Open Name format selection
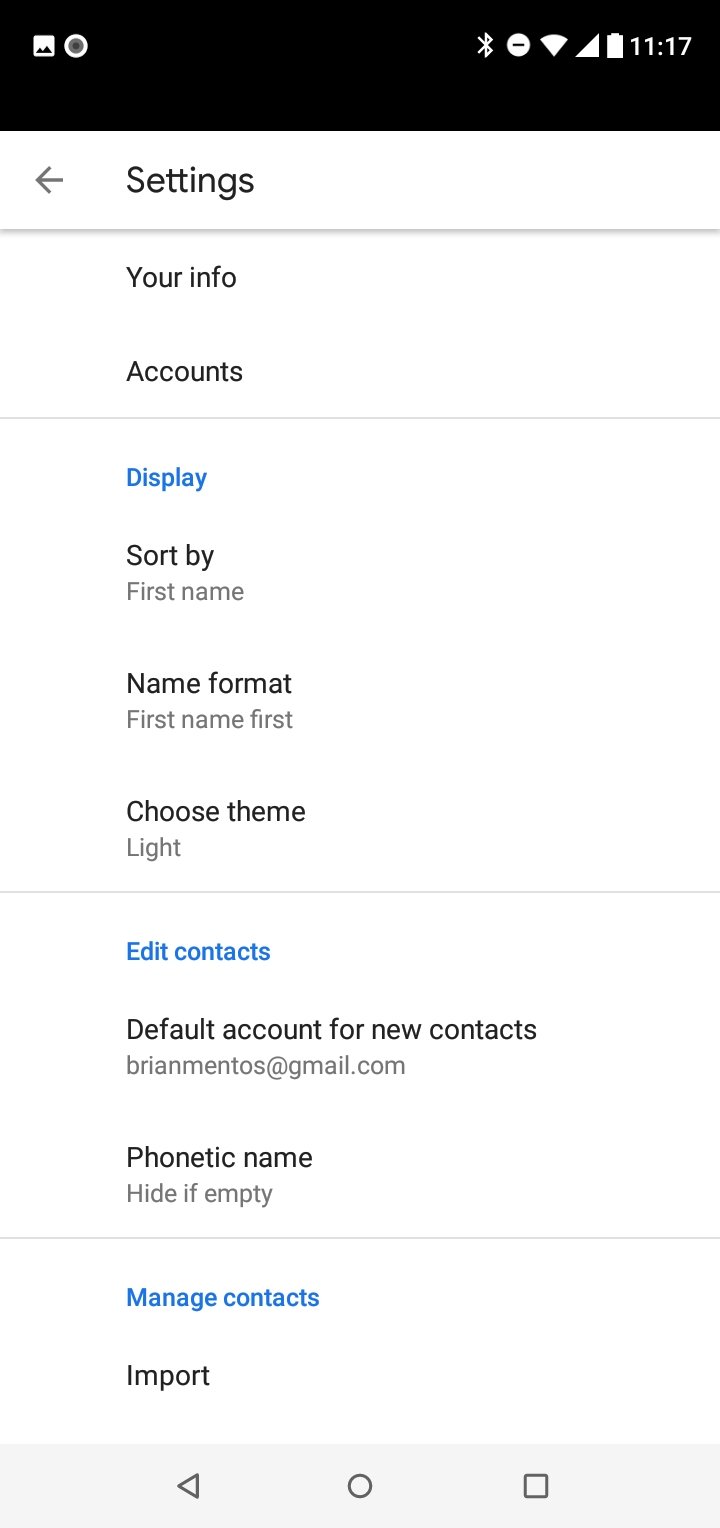Image resolution: width=720 pixels, height=1528 pixels. [360, 700]
